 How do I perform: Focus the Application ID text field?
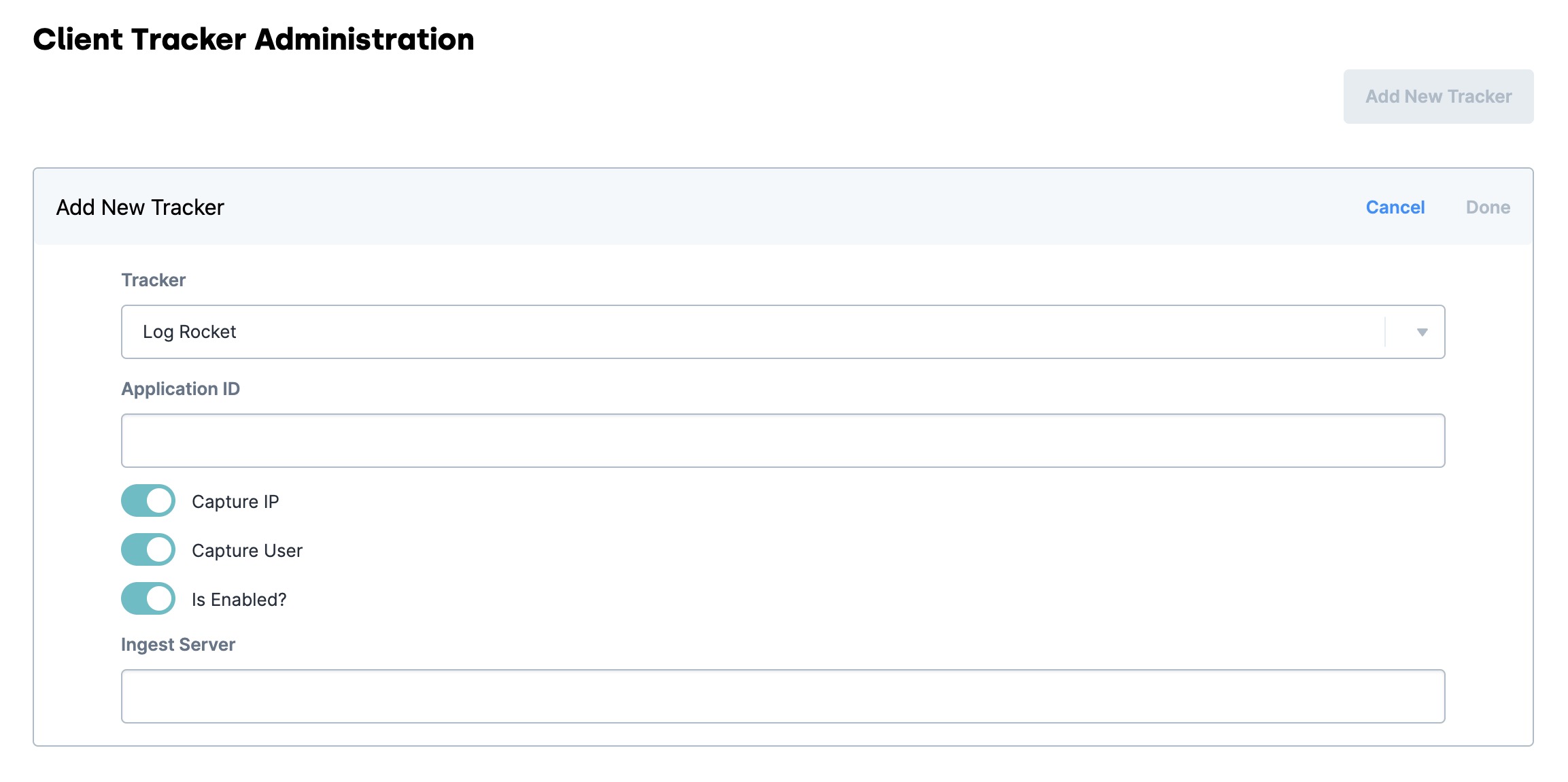pyautogui.click(x=783, y=441)
